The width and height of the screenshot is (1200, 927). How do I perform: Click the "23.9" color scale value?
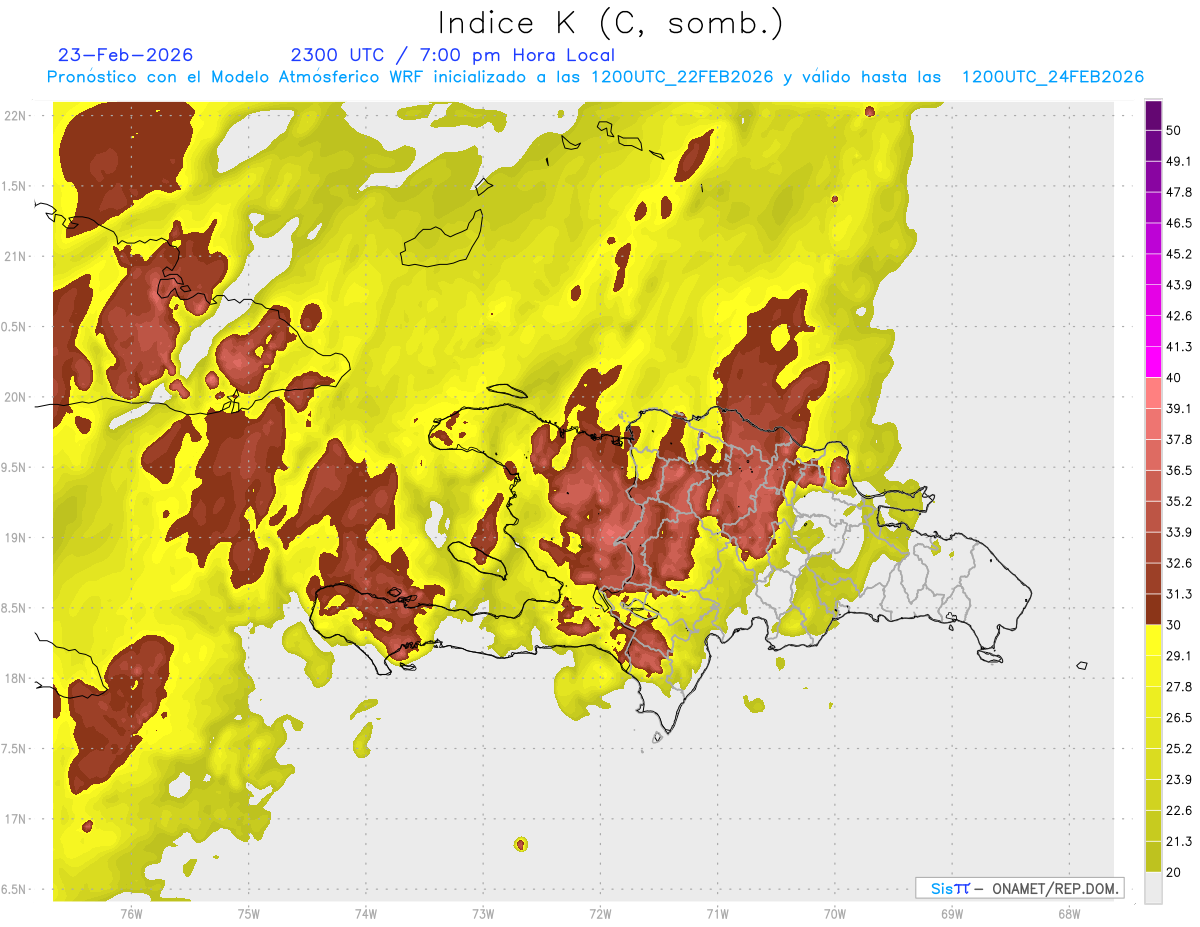point(1179,779)
